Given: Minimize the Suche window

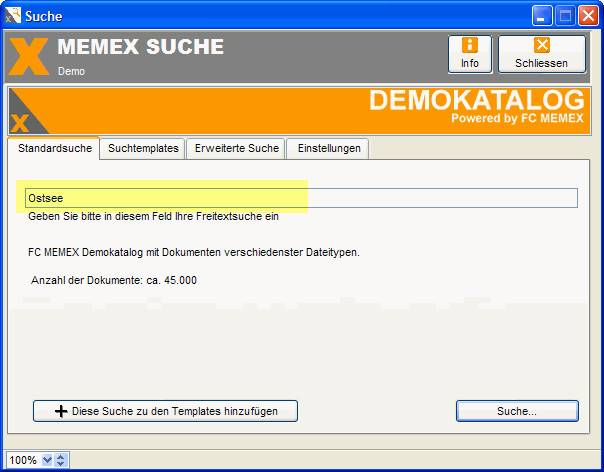Looking at the screenshot, I should pos(543,15).
